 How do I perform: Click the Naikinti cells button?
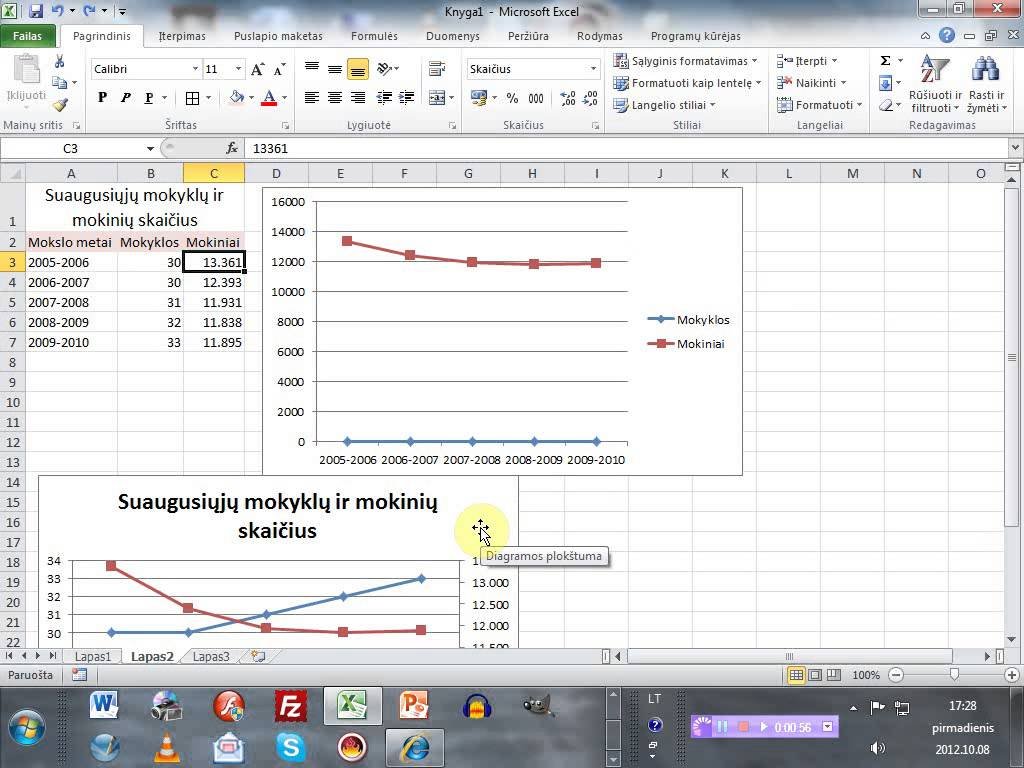coord(811,83)
